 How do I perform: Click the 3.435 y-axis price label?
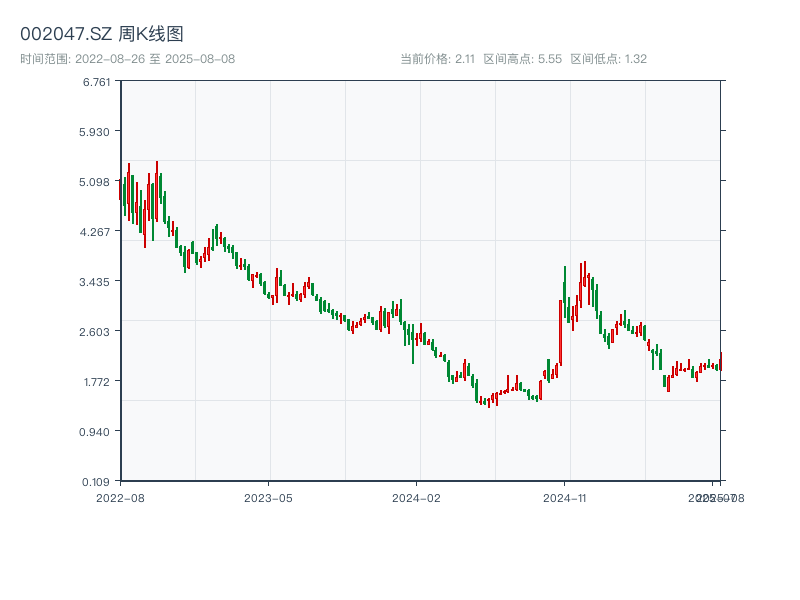click(98, 281)
